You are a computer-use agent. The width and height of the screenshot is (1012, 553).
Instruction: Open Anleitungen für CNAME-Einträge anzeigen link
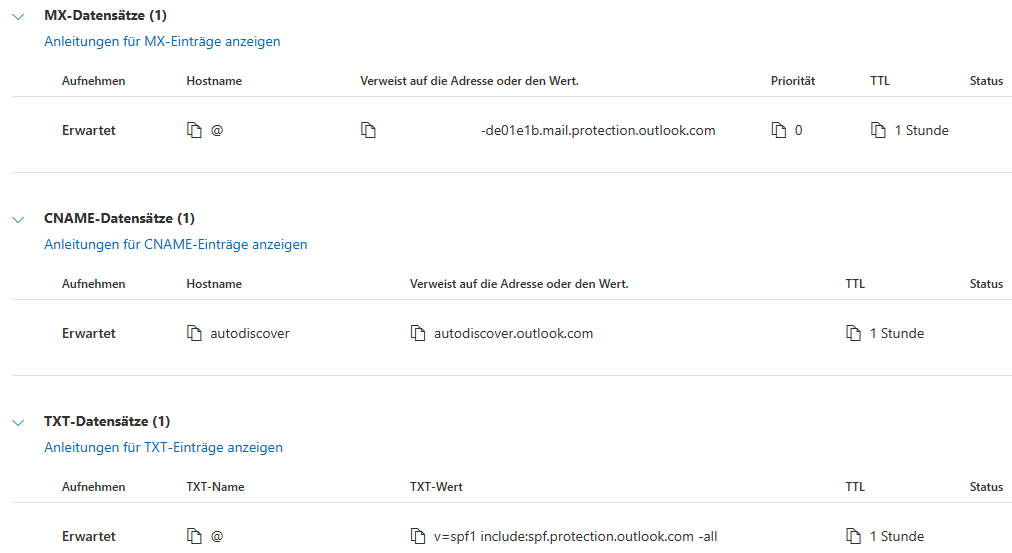point(175,245)
